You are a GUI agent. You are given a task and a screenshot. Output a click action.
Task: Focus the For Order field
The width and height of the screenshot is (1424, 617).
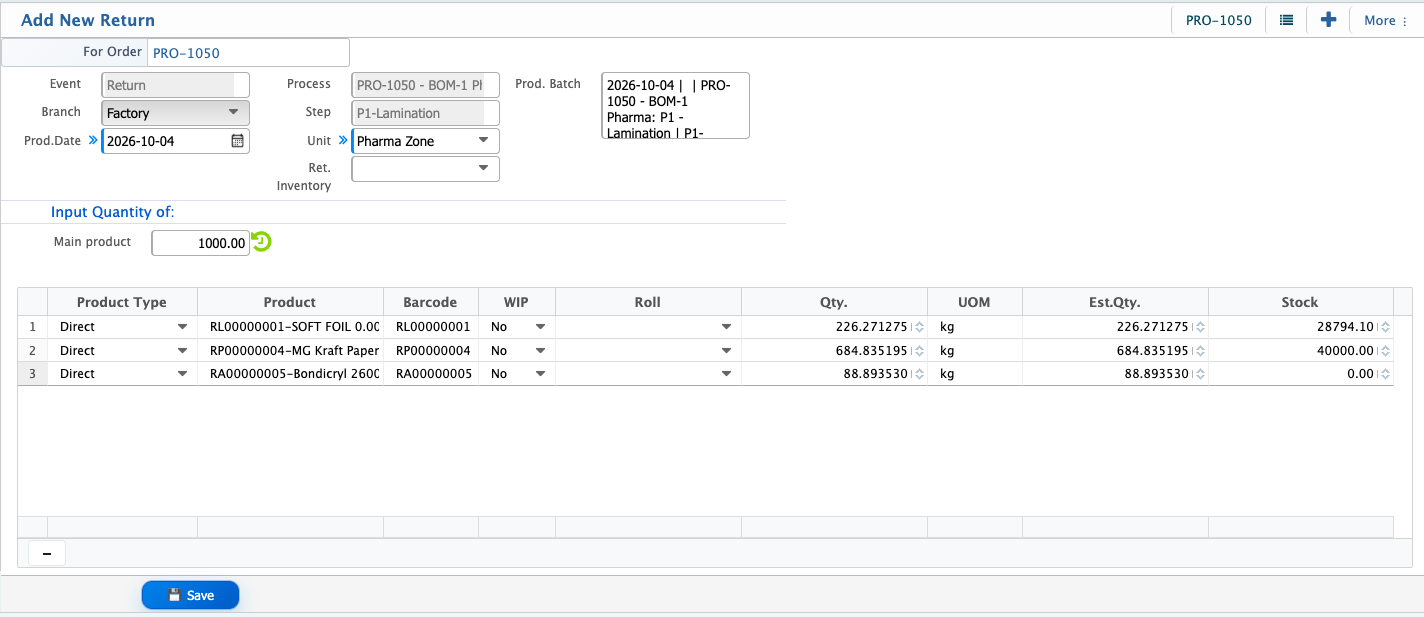point(248,53)
